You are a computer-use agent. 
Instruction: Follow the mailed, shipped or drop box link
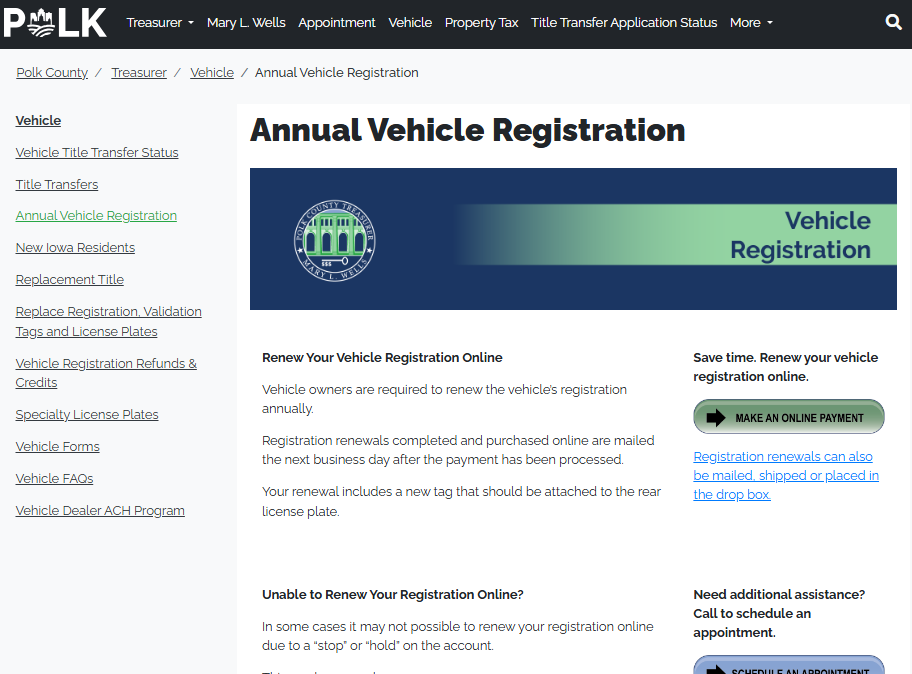(786, 475)
